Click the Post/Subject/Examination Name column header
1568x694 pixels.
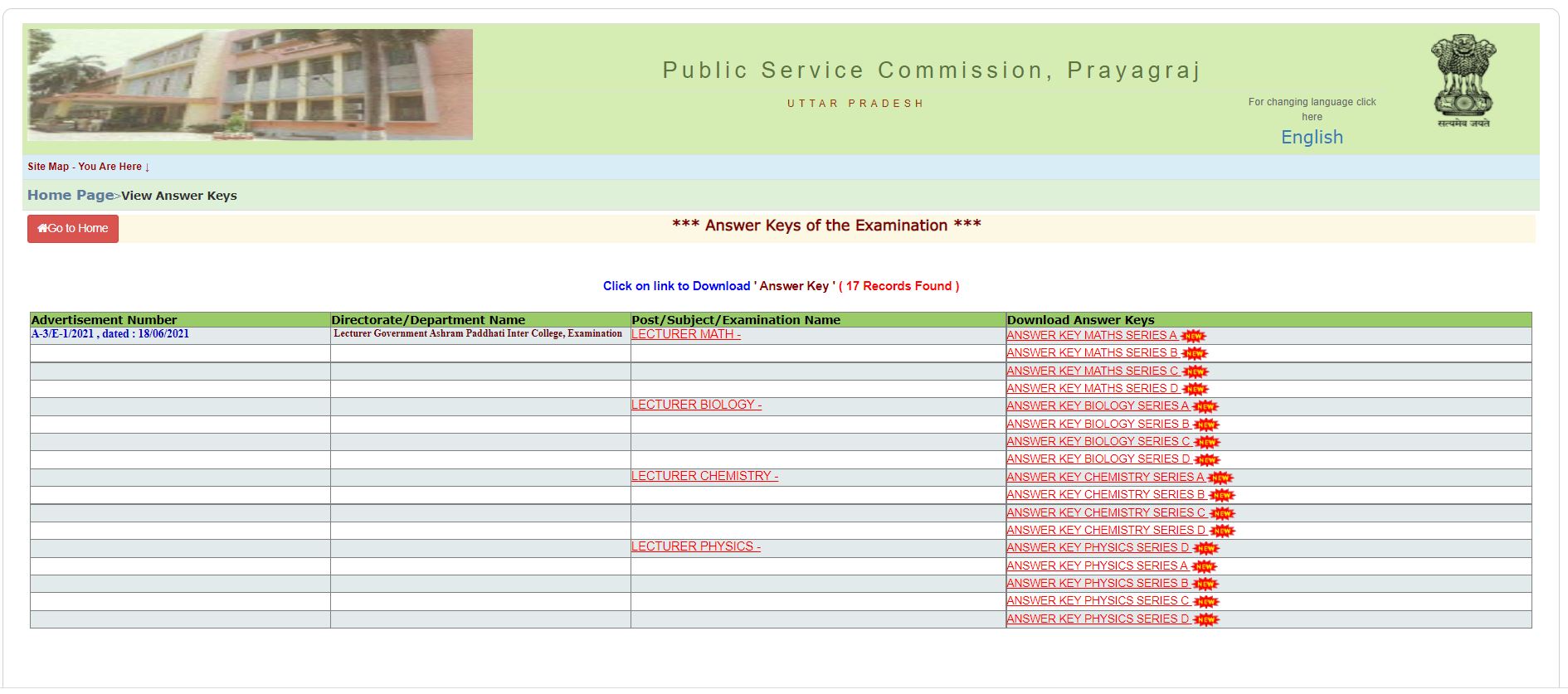coord(818,320)
